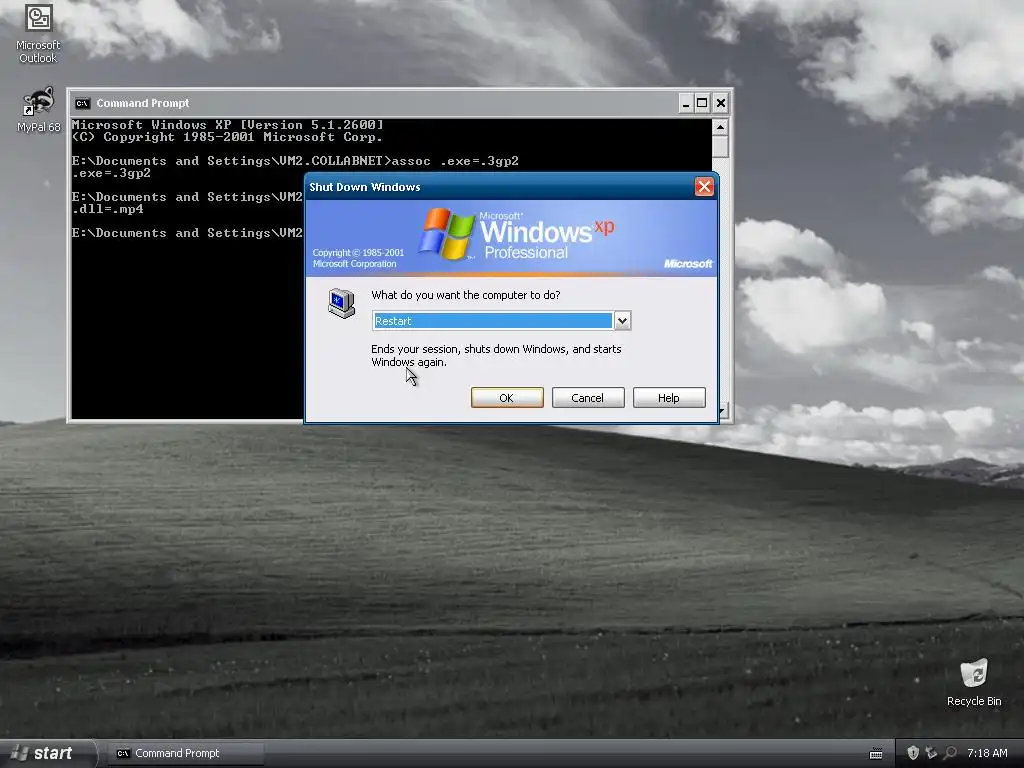Open the security shield tray icon
This screenshot has height=768, width=1024.
click(x=913, y=753)
